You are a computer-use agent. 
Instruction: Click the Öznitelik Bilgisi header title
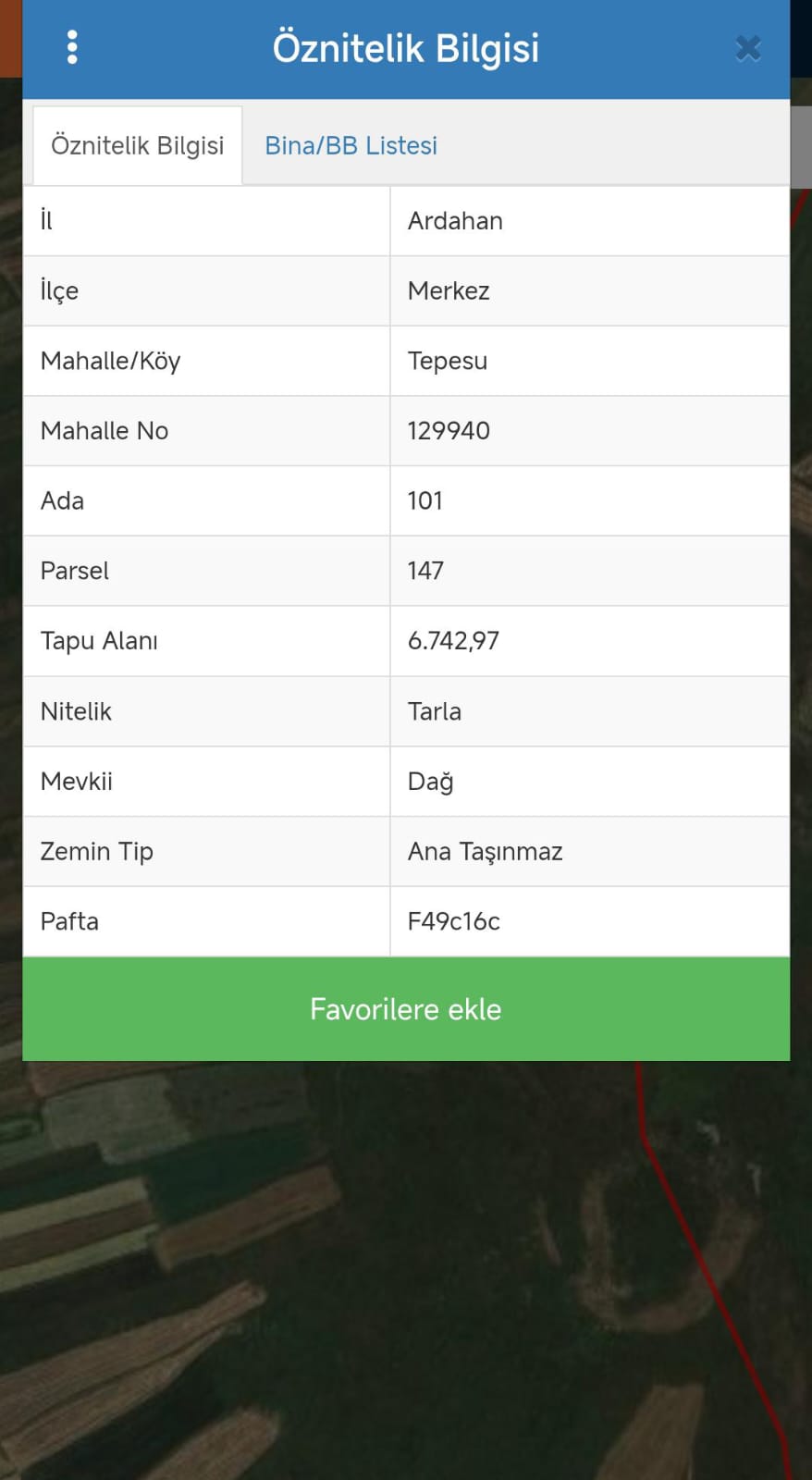(x=406, y=48)
